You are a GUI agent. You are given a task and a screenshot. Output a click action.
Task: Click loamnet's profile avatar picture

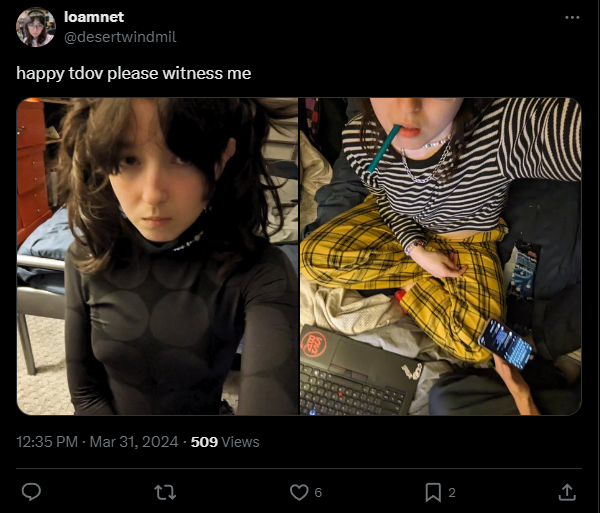[x=36, y=28]
